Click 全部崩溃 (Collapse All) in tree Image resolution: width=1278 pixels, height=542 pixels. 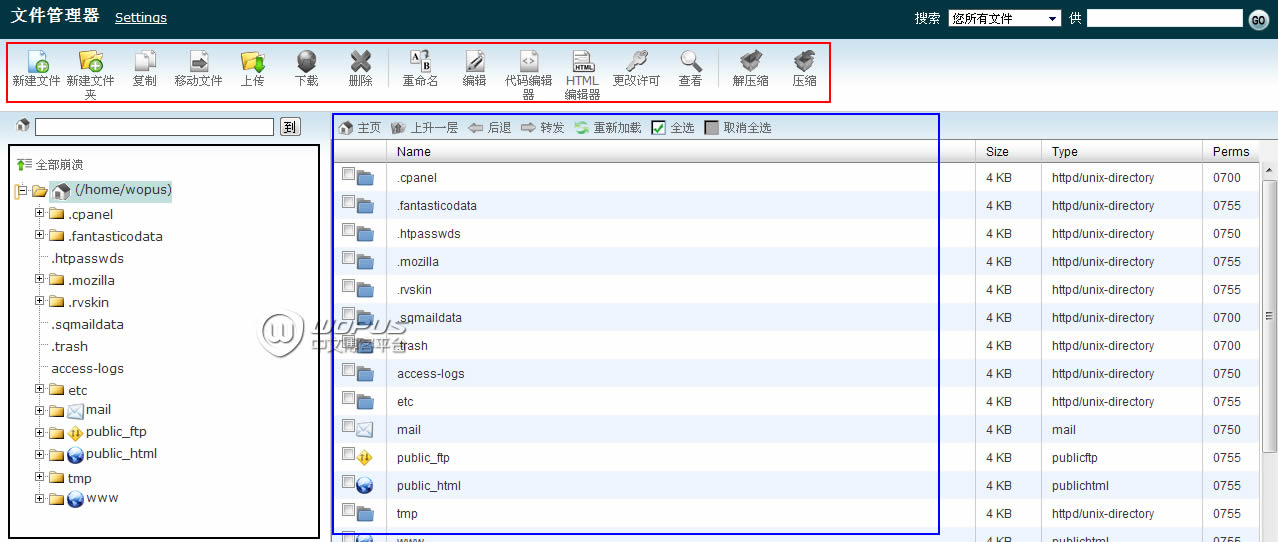coord(50,165)
